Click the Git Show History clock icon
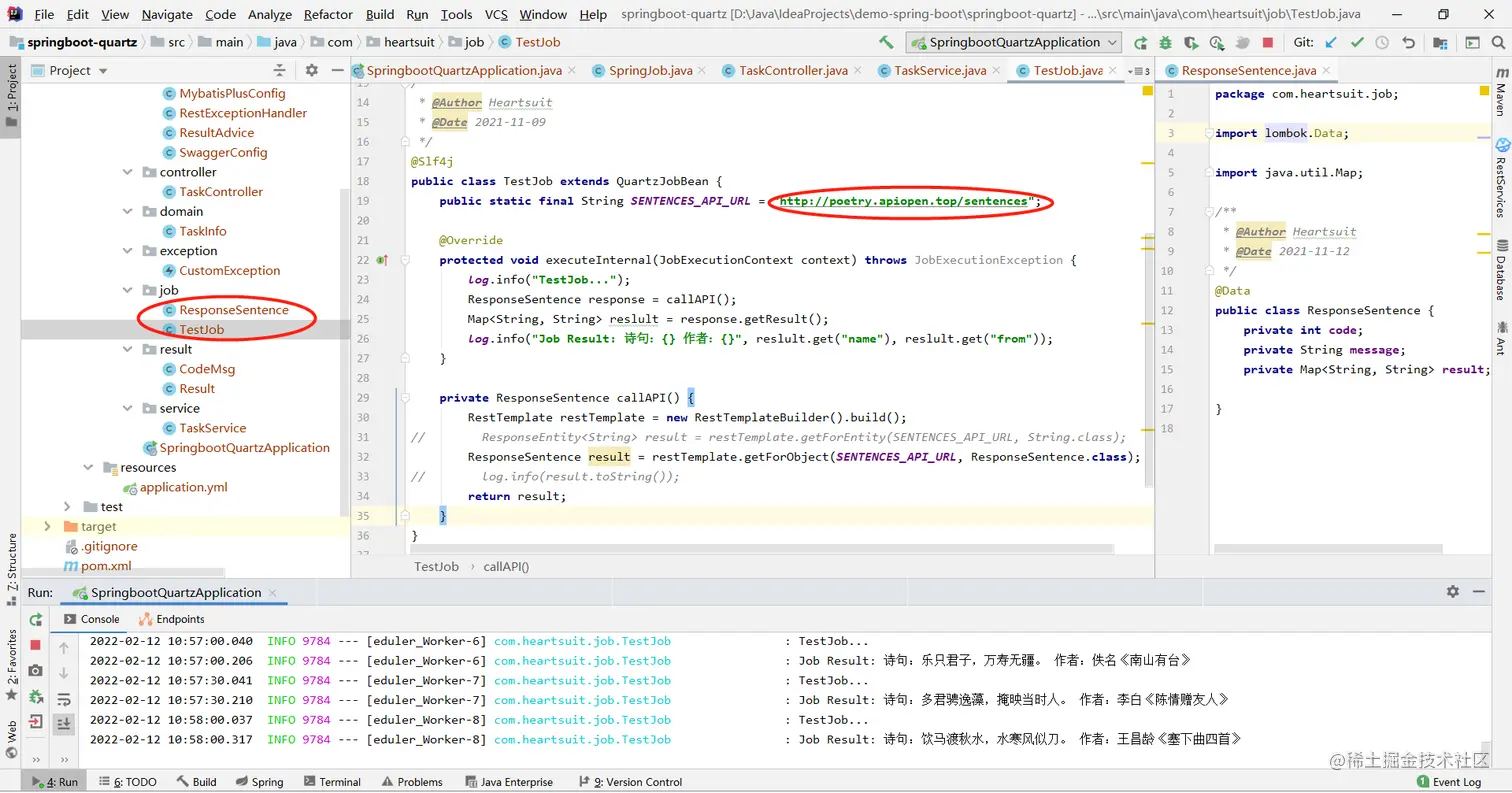Image resolution: width=1512 pixels, height=793 pixels. [x=1382, y=42]
